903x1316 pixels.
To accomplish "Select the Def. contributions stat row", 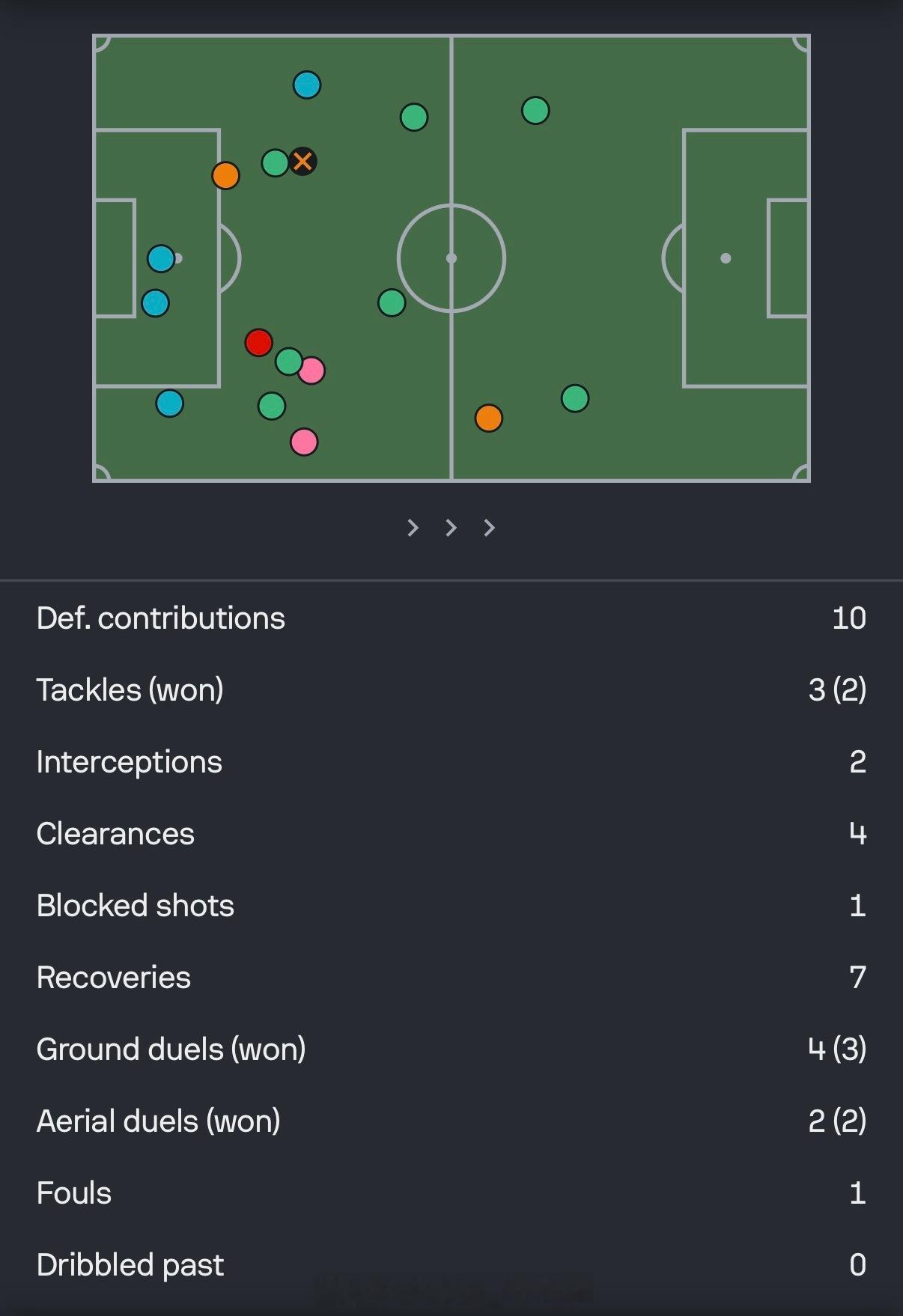I will point(451,618).
